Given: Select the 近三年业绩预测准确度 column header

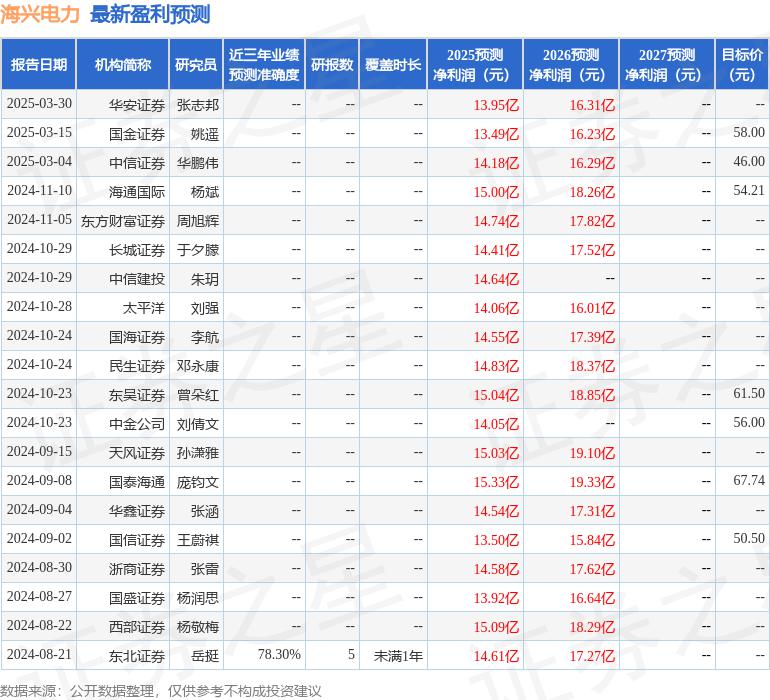Looking at the screenshot, I should pyautogui.click(x=264, y=64).
